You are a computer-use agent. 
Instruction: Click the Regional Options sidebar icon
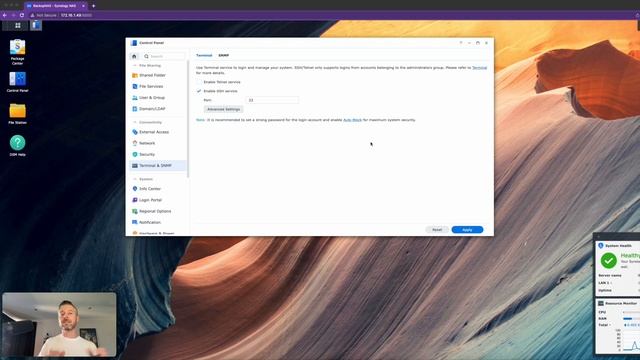coord(135,211)
